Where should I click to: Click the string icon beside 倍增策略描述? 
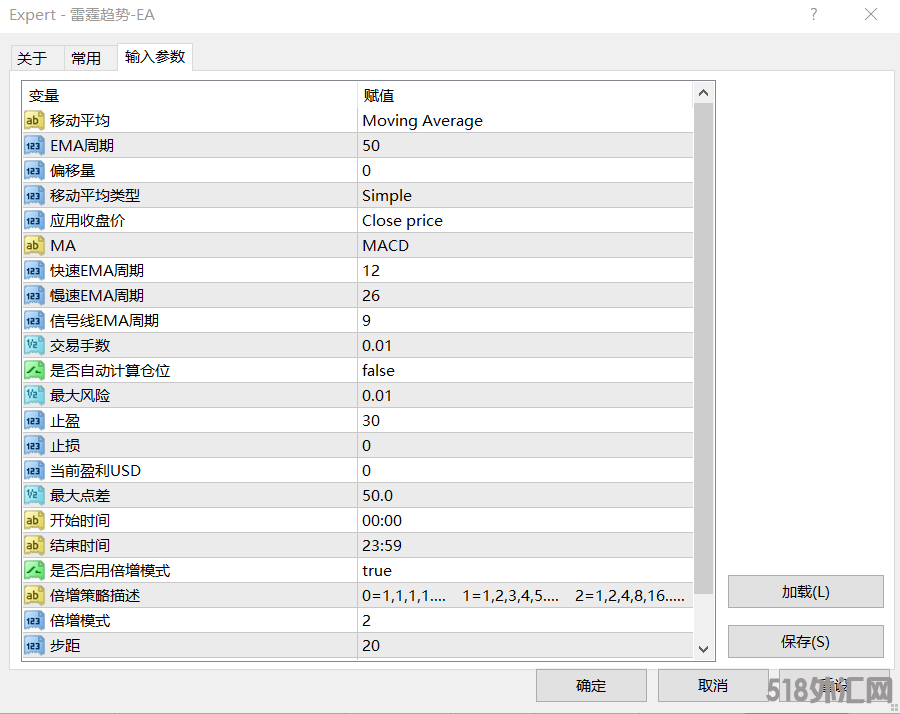pos(33,596)
